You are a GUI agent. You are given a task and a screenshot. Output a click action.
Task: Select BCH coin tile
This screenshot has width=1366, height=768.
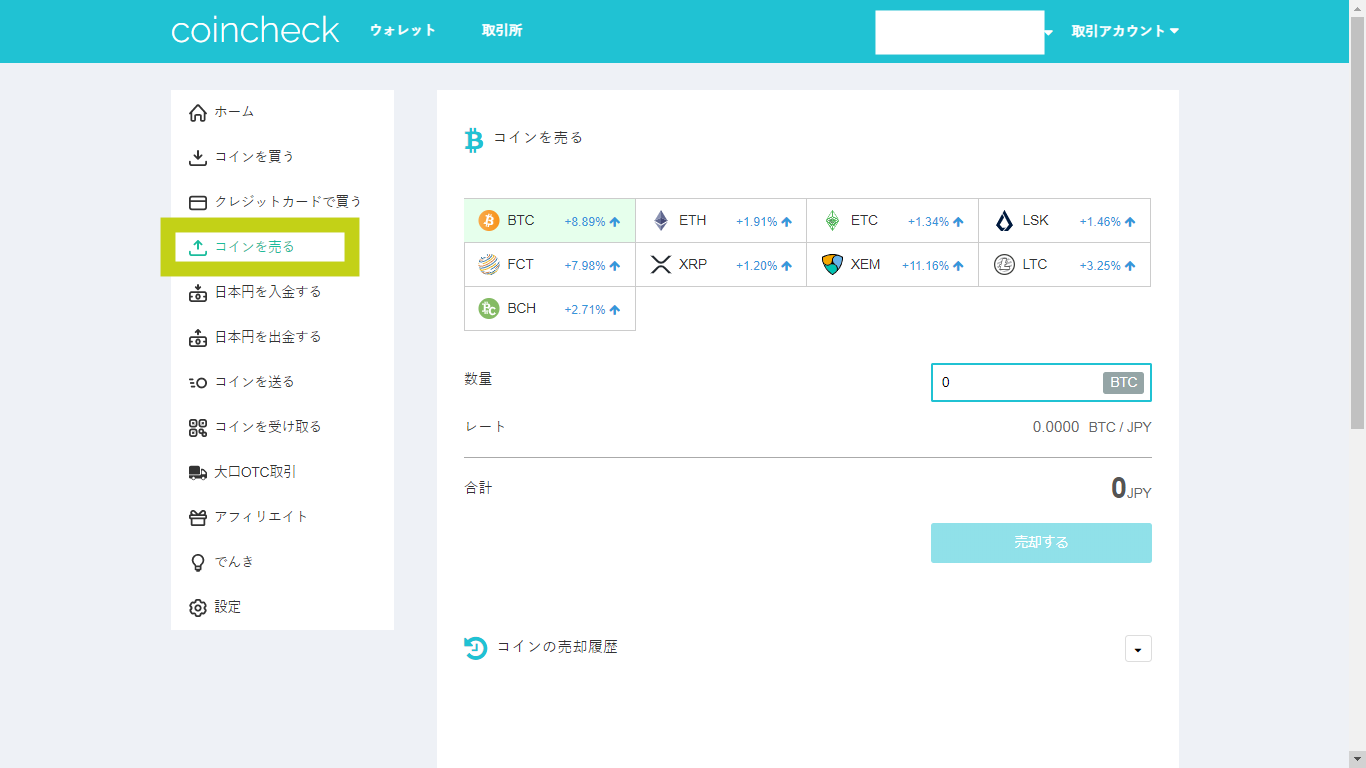(x=550, y=308)
